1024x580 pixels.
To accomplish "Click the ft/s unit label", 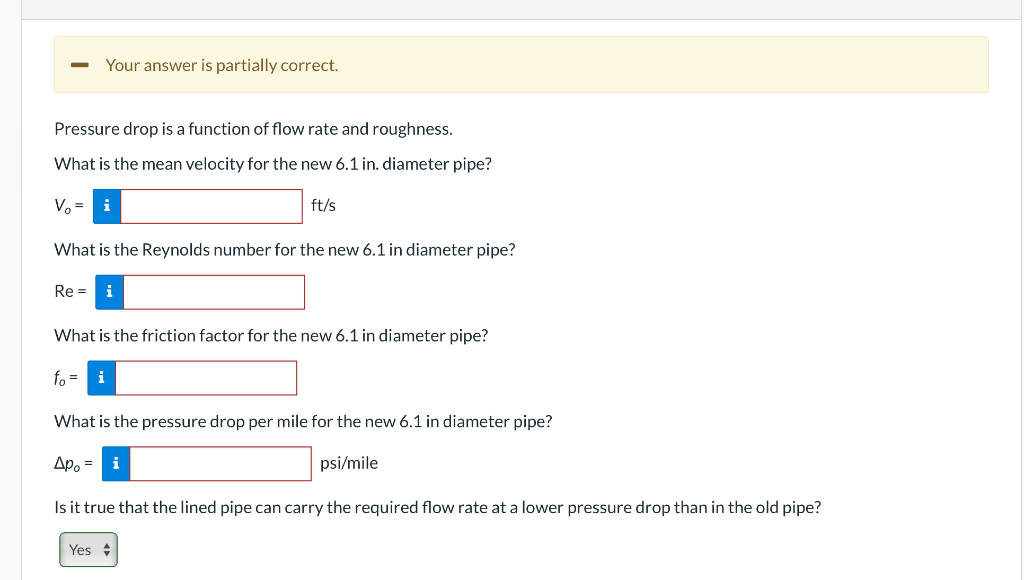I will 322,205.
